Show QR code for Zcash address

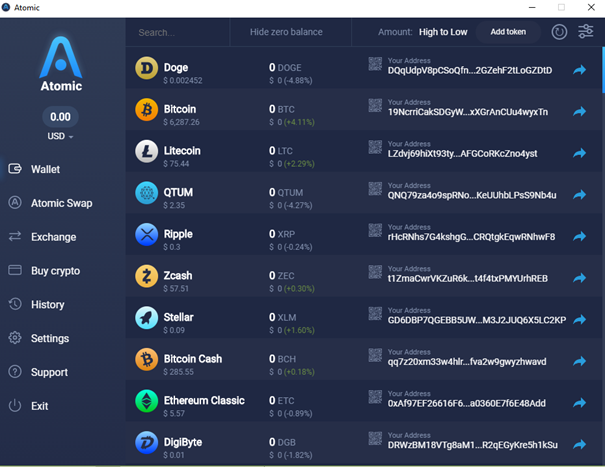coord(375,272)
